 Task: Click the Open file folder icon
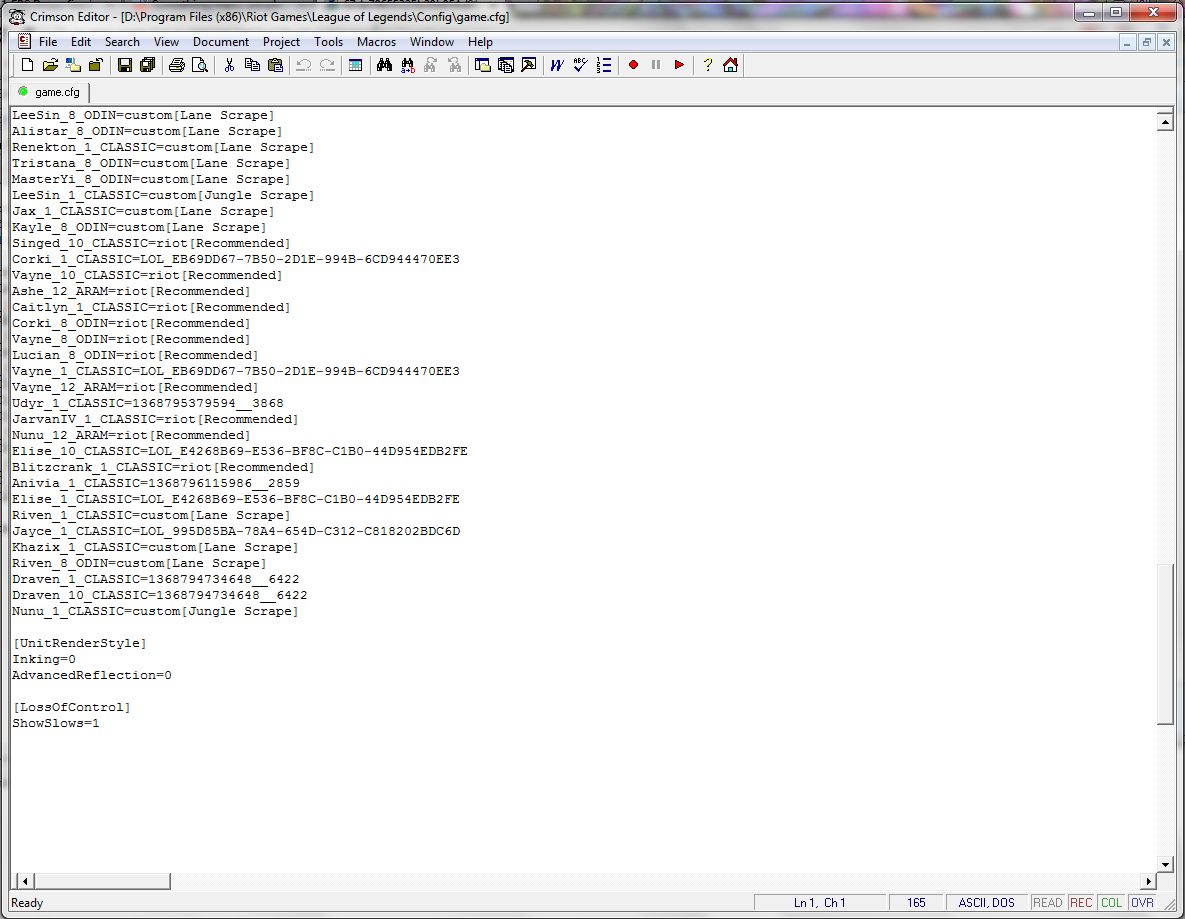50,65
